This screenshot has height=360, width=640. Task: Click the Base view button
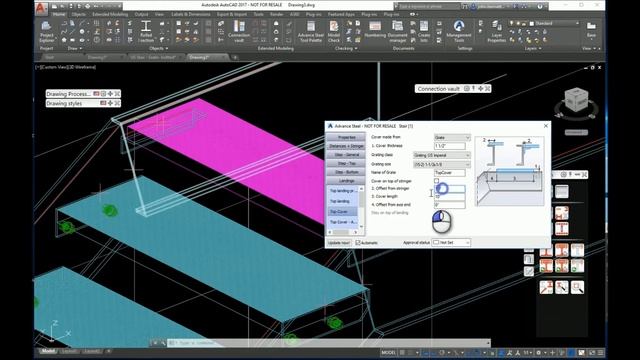coord(591,30)
